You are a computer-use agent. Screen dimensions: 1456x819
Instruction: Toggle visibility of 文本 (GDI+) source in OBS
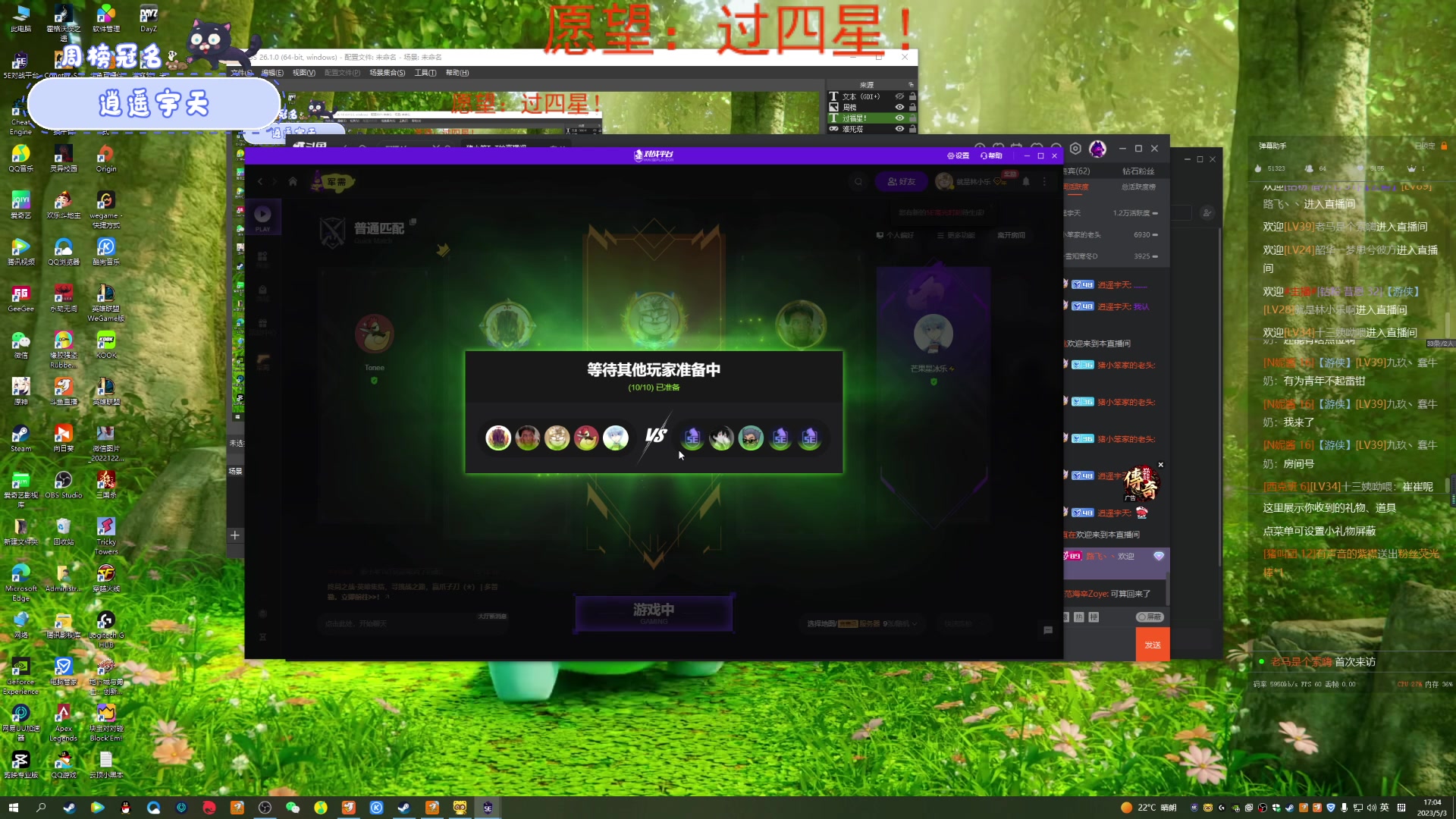pos(900,96)
